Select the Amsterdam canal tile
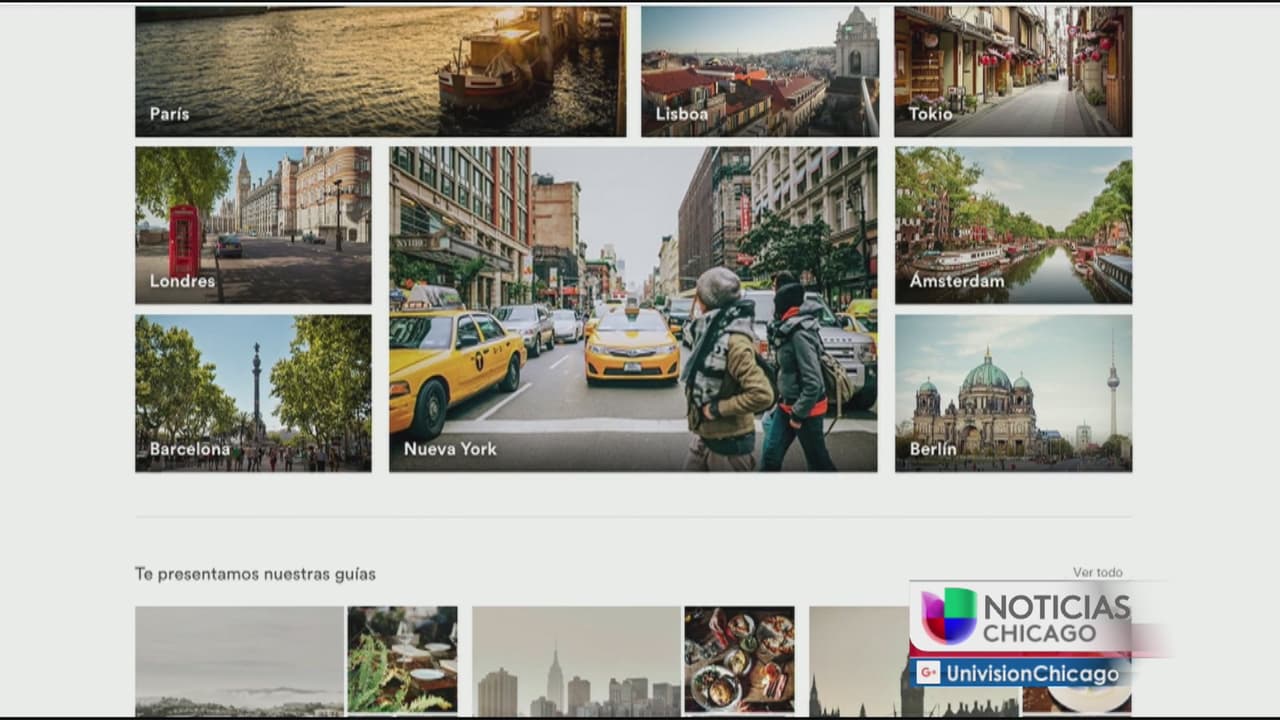The height and width of the screenshot is (720, 1280). pos(1013,225)
